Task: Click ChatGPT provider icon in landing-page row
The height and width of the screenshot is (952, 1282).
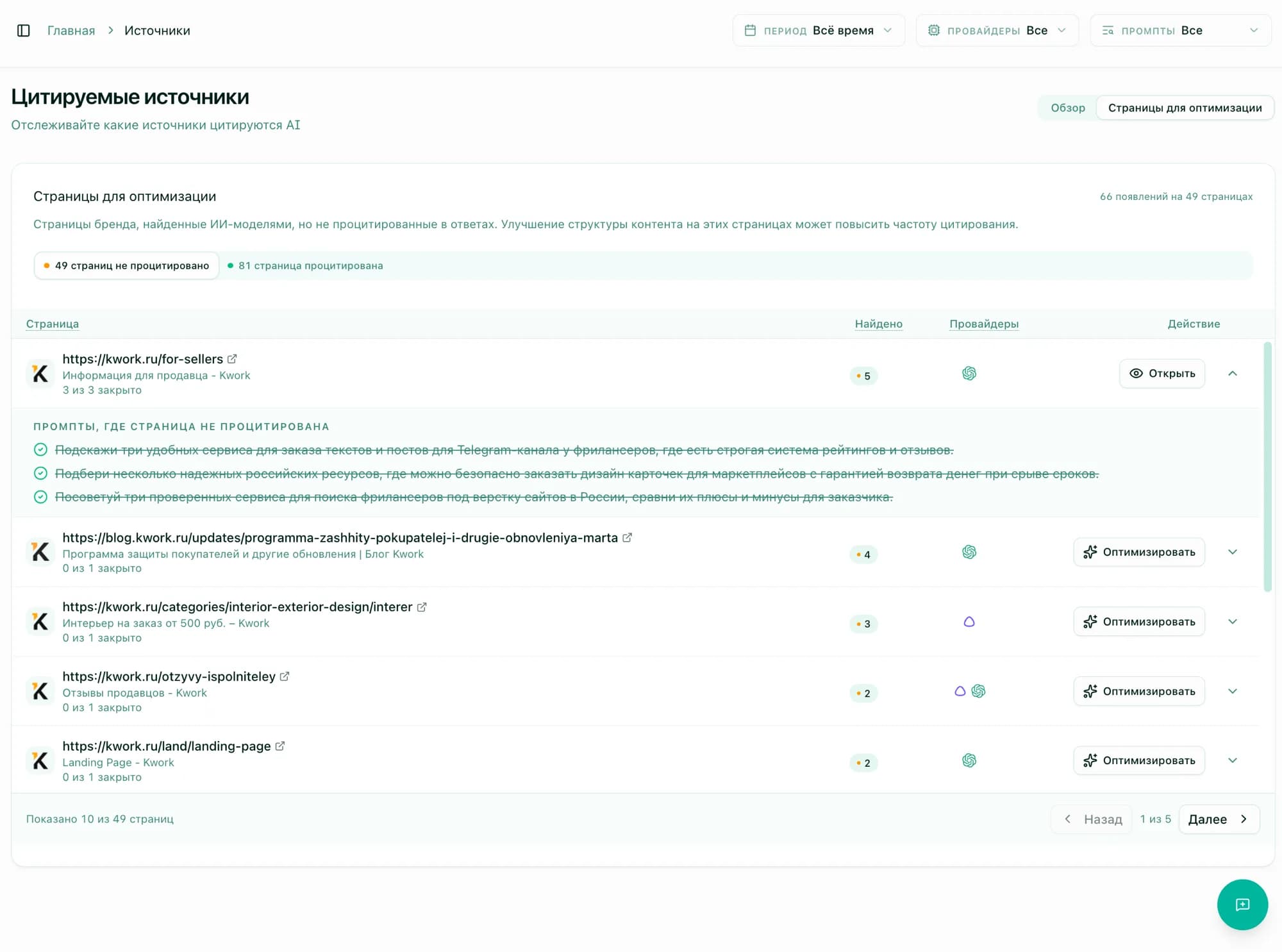Action: click(969, 760)
